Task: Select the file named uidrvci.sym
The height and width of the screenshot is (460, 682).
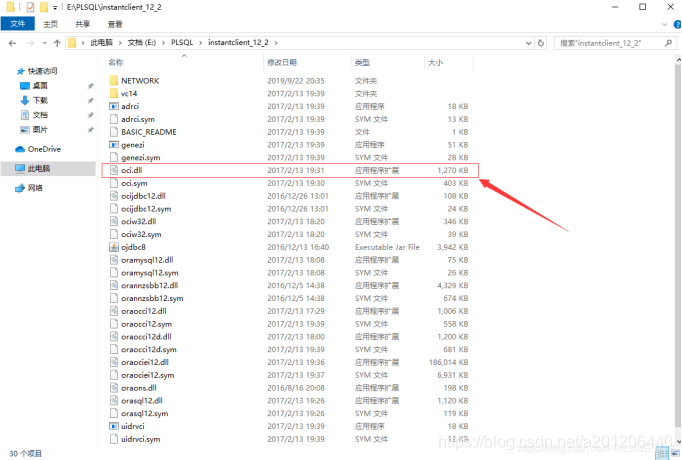Action: (x=140, y=439)
